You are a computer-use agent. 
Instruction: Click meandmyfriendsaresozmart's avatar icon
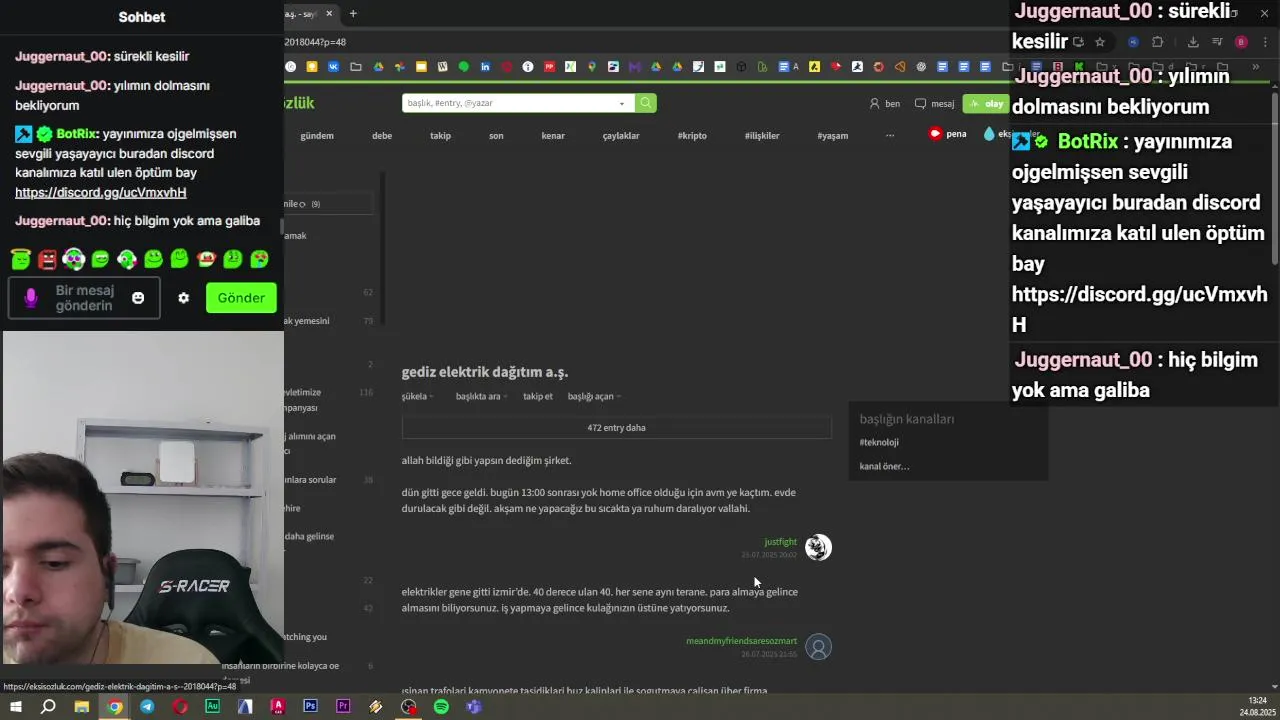tap(818, 647)
